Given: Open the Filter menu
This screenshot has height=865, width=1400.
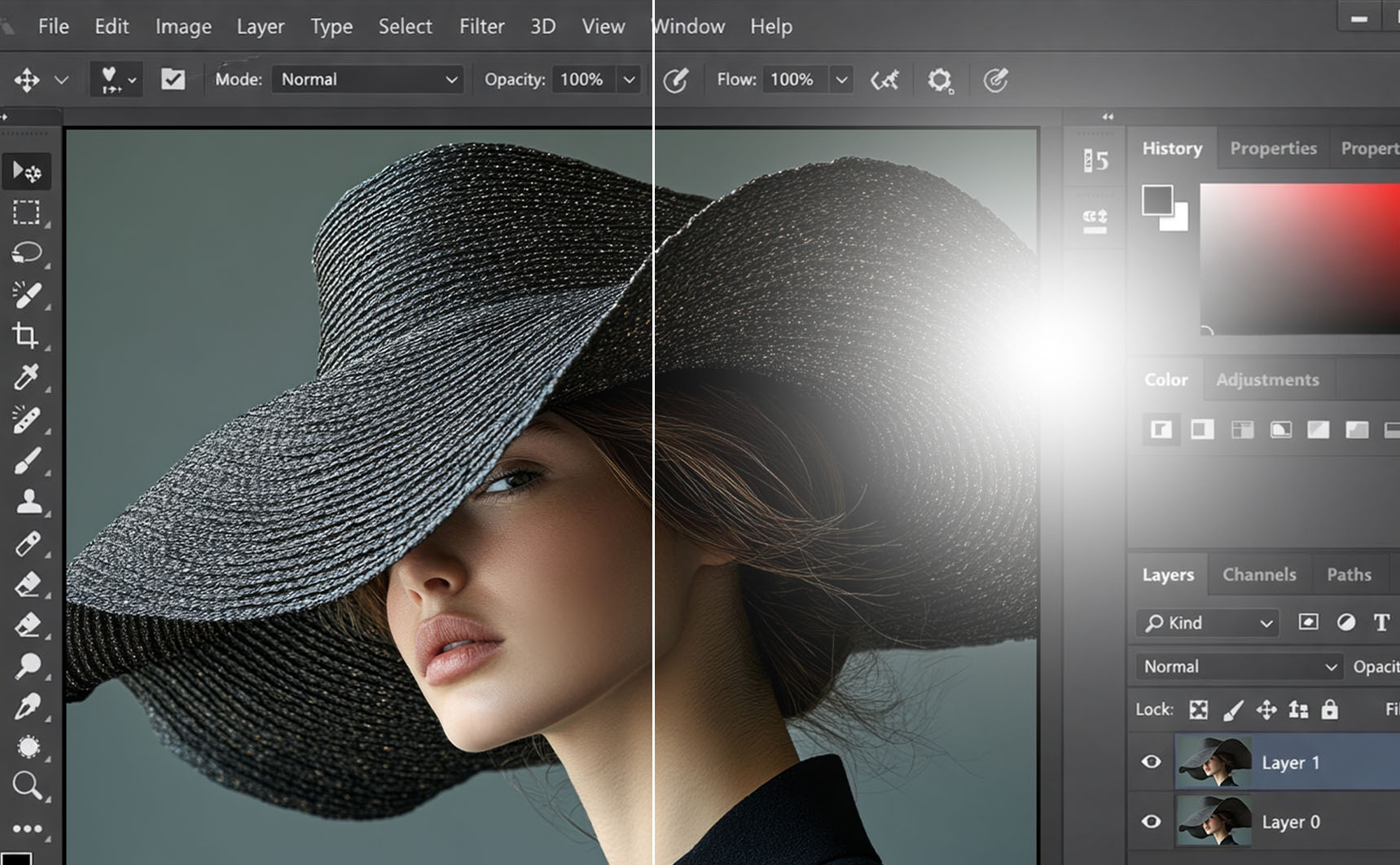Looking at the screenshot, I should click(x=481, y=26).
